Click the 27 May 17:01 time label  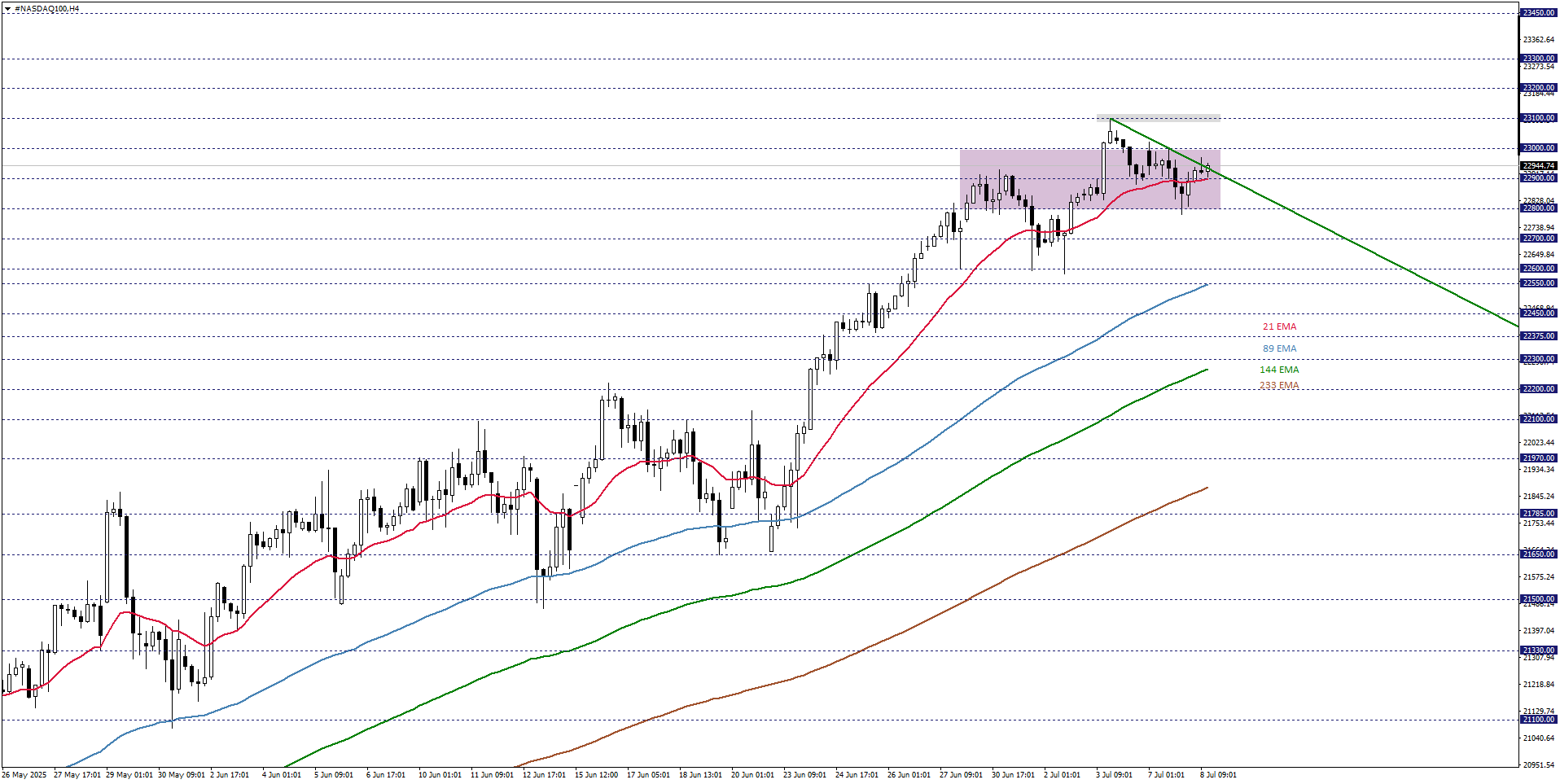point(77,775)
